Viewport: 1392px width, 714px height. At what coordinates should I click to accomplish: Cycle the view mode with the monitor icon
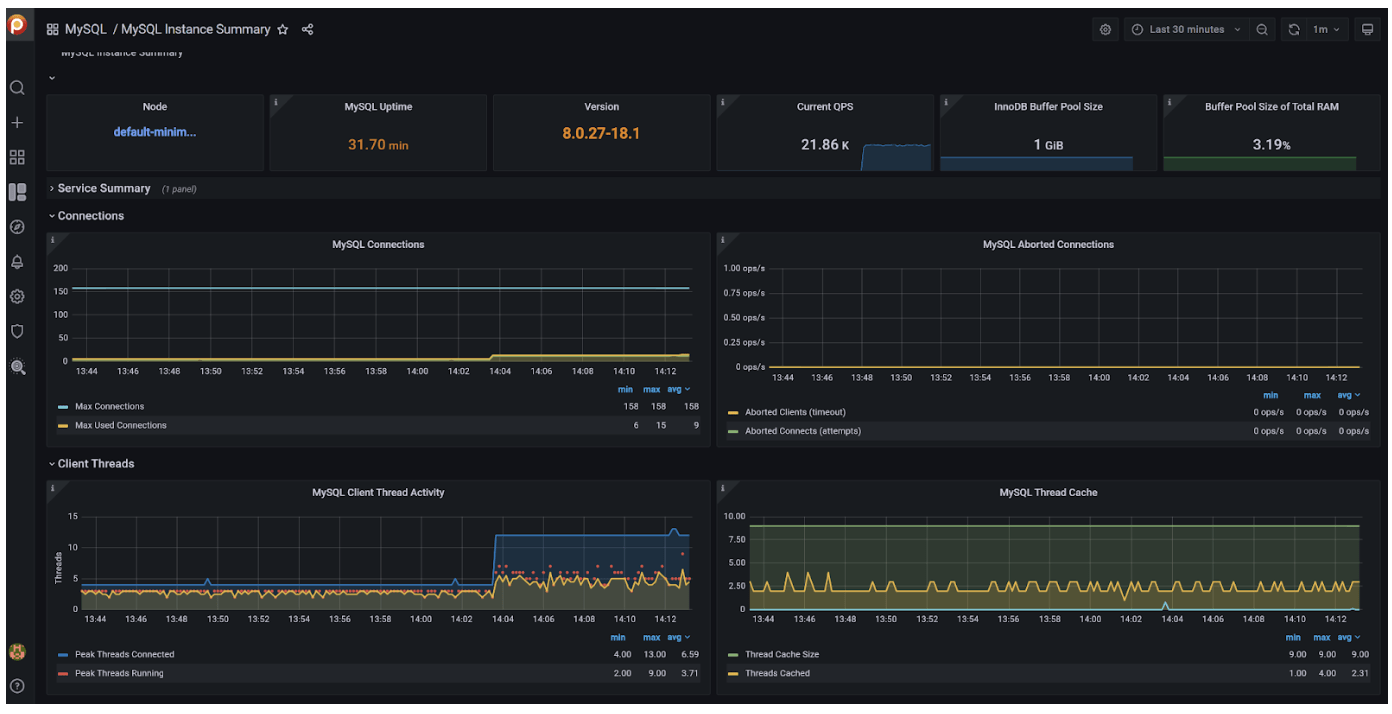pyautogui.click(x=1368, y=30)
